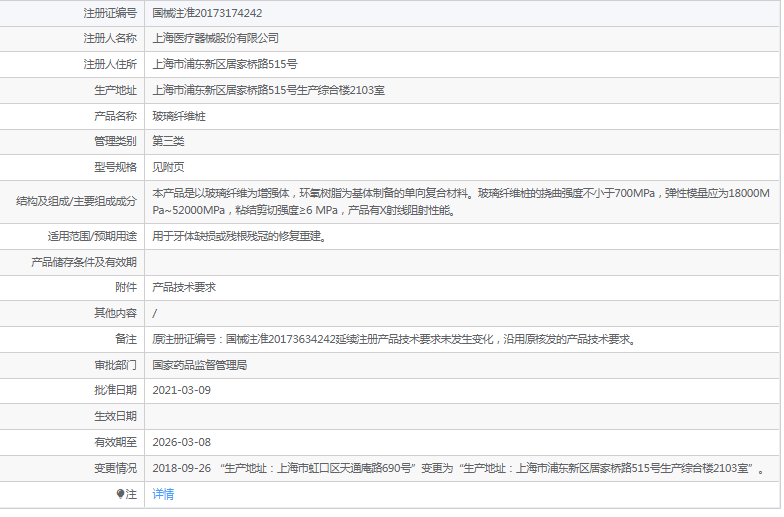Viewport: 784px width, 517px height.
Task: Click the 附件 label
Action: coord(126,287)
